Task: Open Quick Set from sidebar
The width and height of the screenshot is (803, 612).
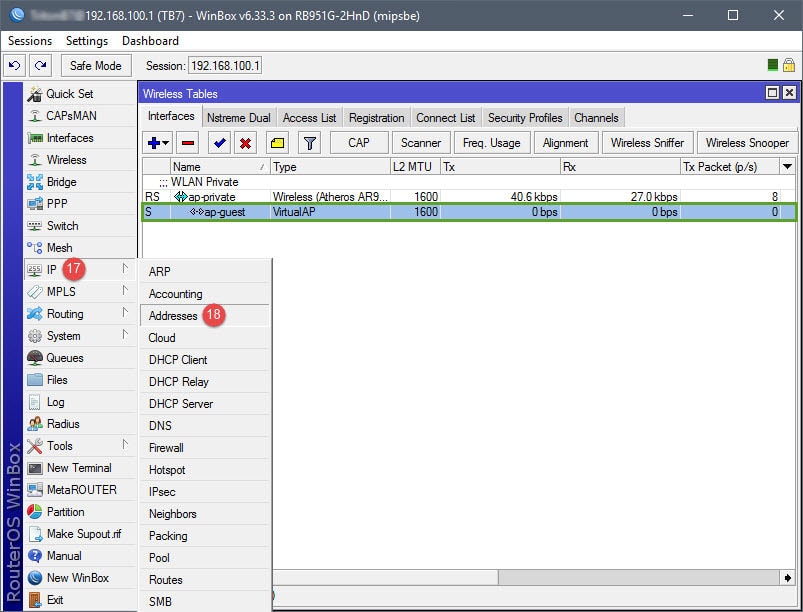Action: [x=80, y=94]
